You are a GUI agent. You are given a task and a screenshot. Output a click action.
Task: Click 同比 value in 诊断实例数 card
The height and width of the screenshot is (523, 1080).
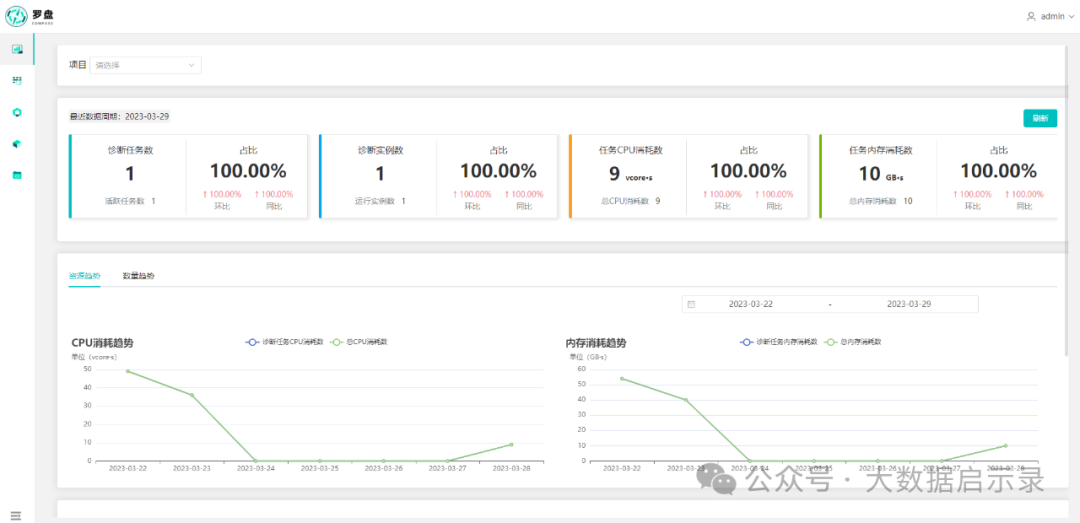coord(524,194)
